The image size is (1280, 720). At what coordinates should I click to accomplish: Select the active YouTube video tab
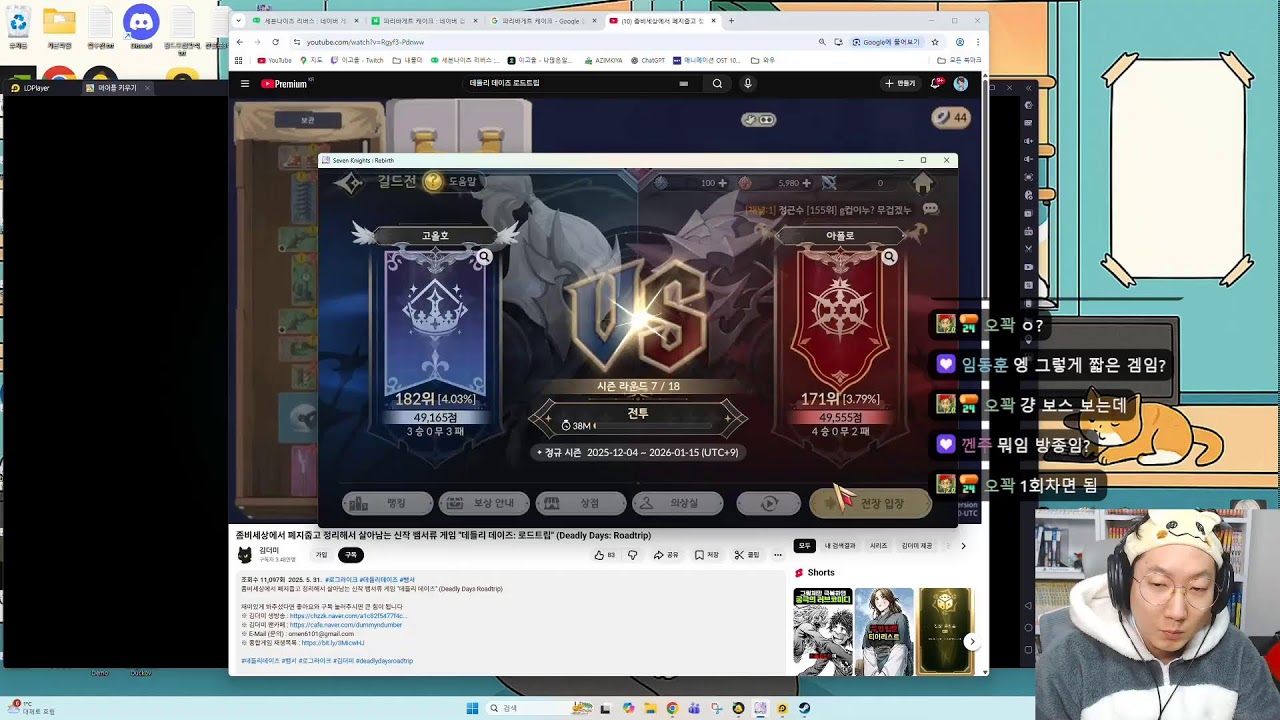(662, 20)
